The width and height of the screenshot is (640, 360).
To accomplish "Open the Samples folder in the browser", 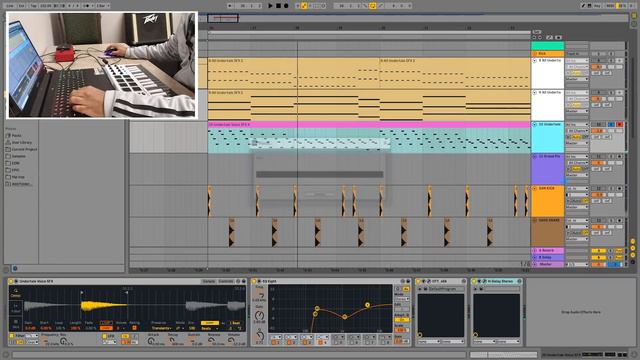I will (x=18, y=156).
